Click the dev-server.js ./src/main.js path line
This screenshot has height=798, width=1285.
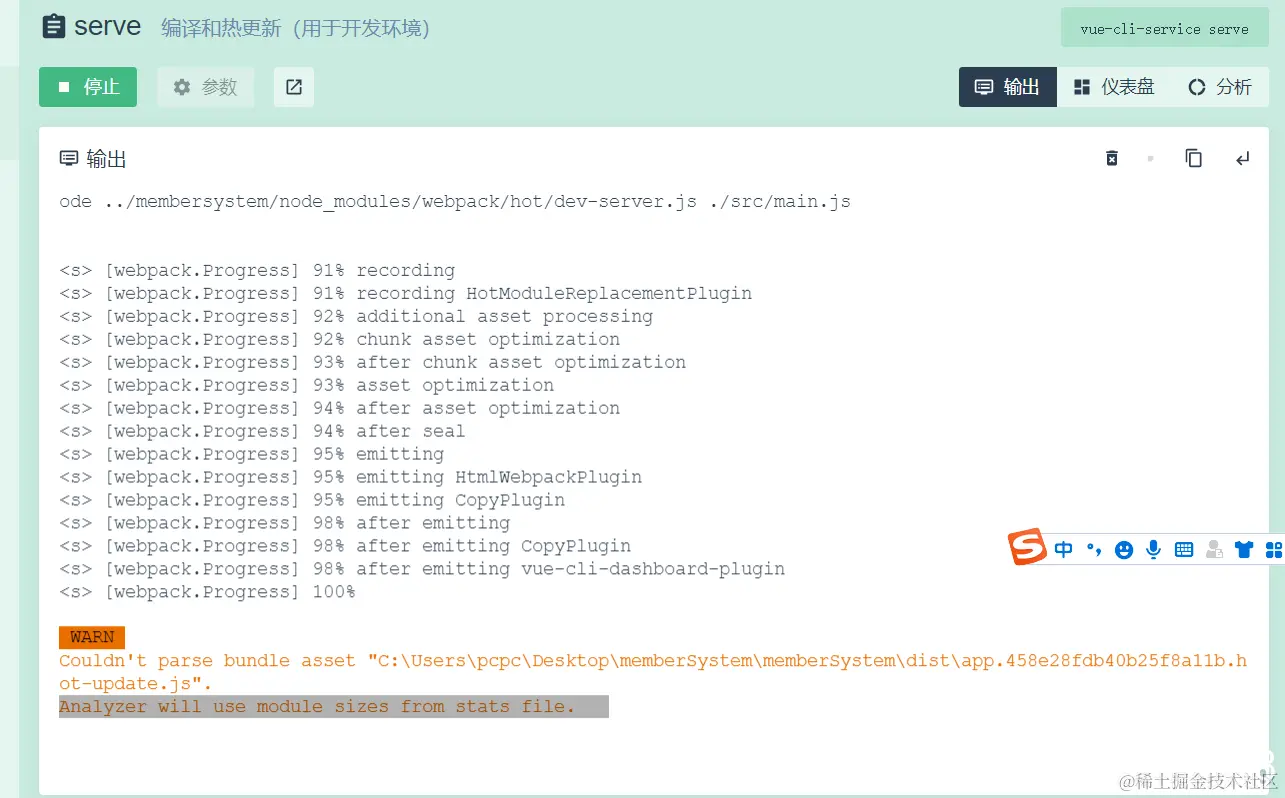(x=455, y=201)
